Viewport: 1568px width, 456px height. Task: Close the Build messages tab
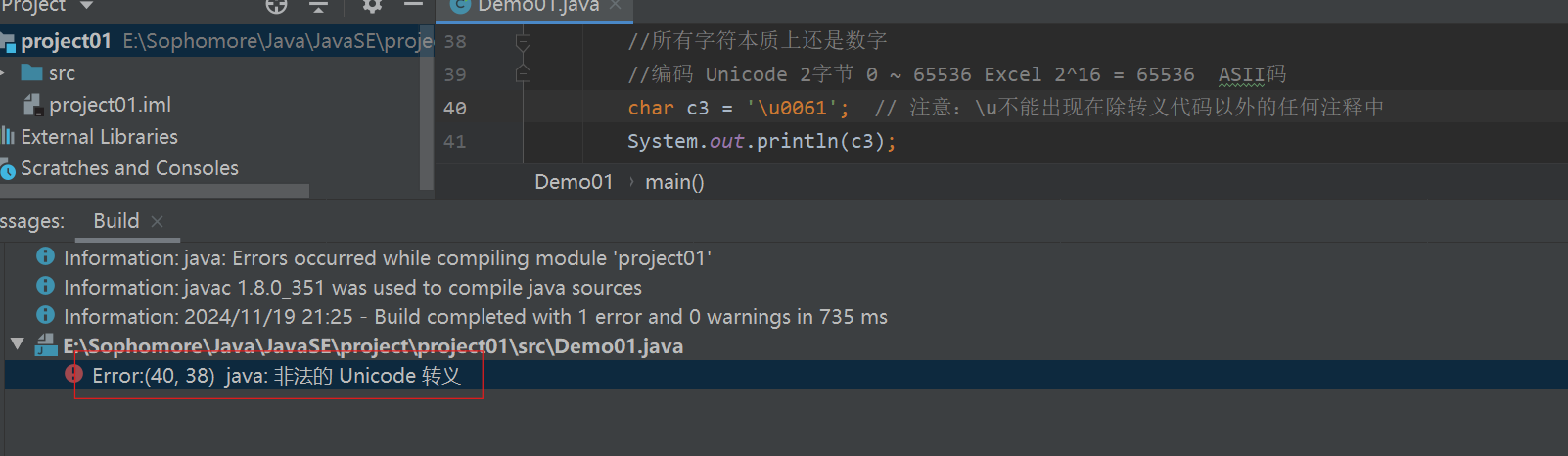pyautogui.click(x=158, y=221)
